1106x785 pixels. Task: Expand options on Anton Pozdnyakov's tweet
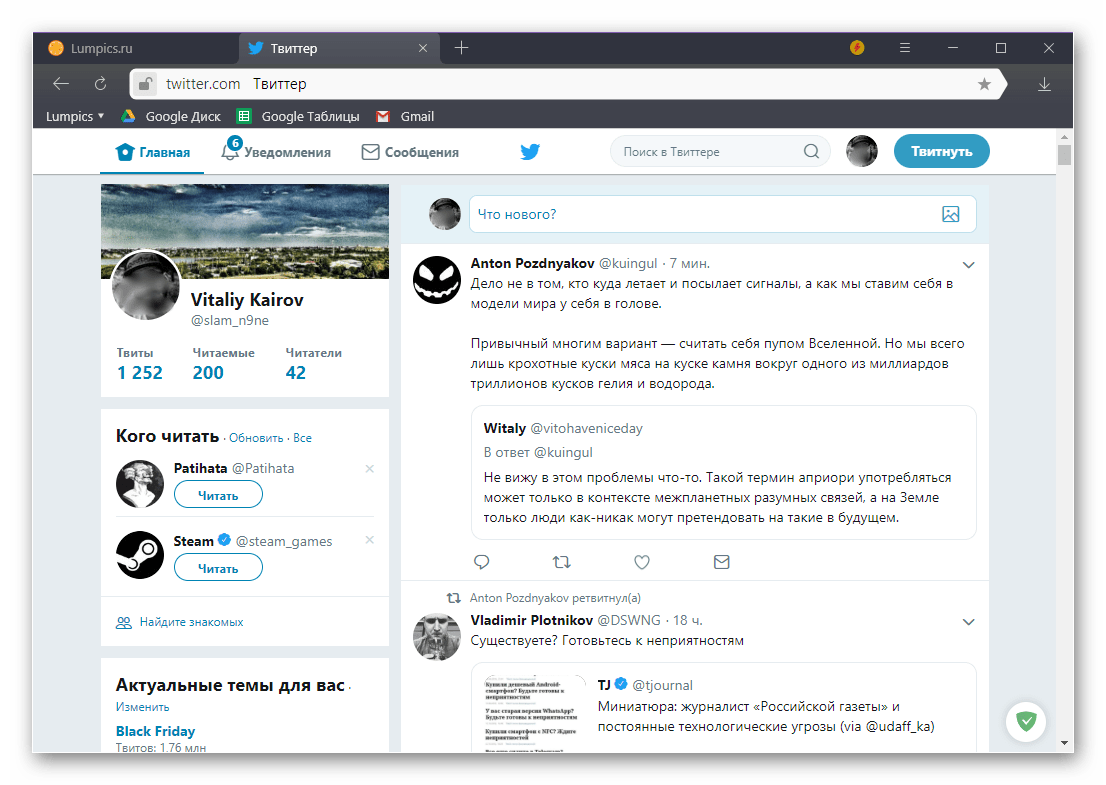click(968, 264)
